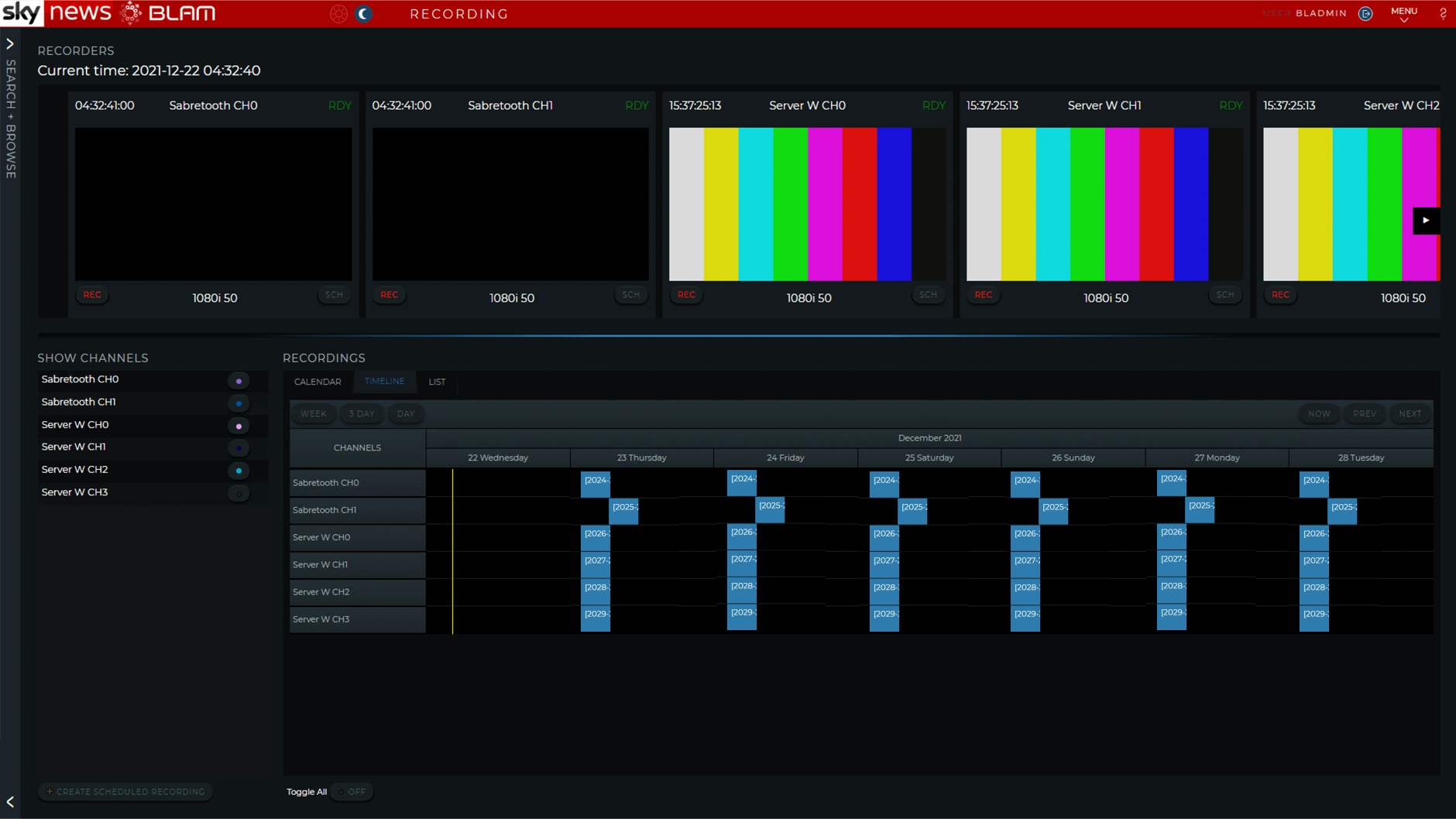Click the BLADMIN username
Image resolution: width=1456 pixels, height=819 pixels.
click(1321, 14)
